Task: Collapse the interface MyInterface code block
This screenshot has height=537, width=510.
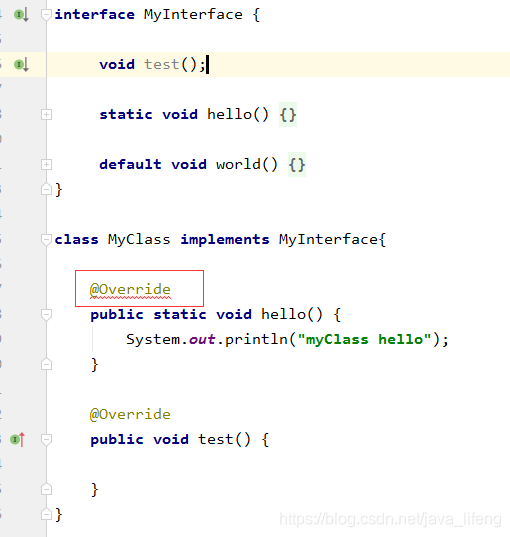Action: [46, 15]
